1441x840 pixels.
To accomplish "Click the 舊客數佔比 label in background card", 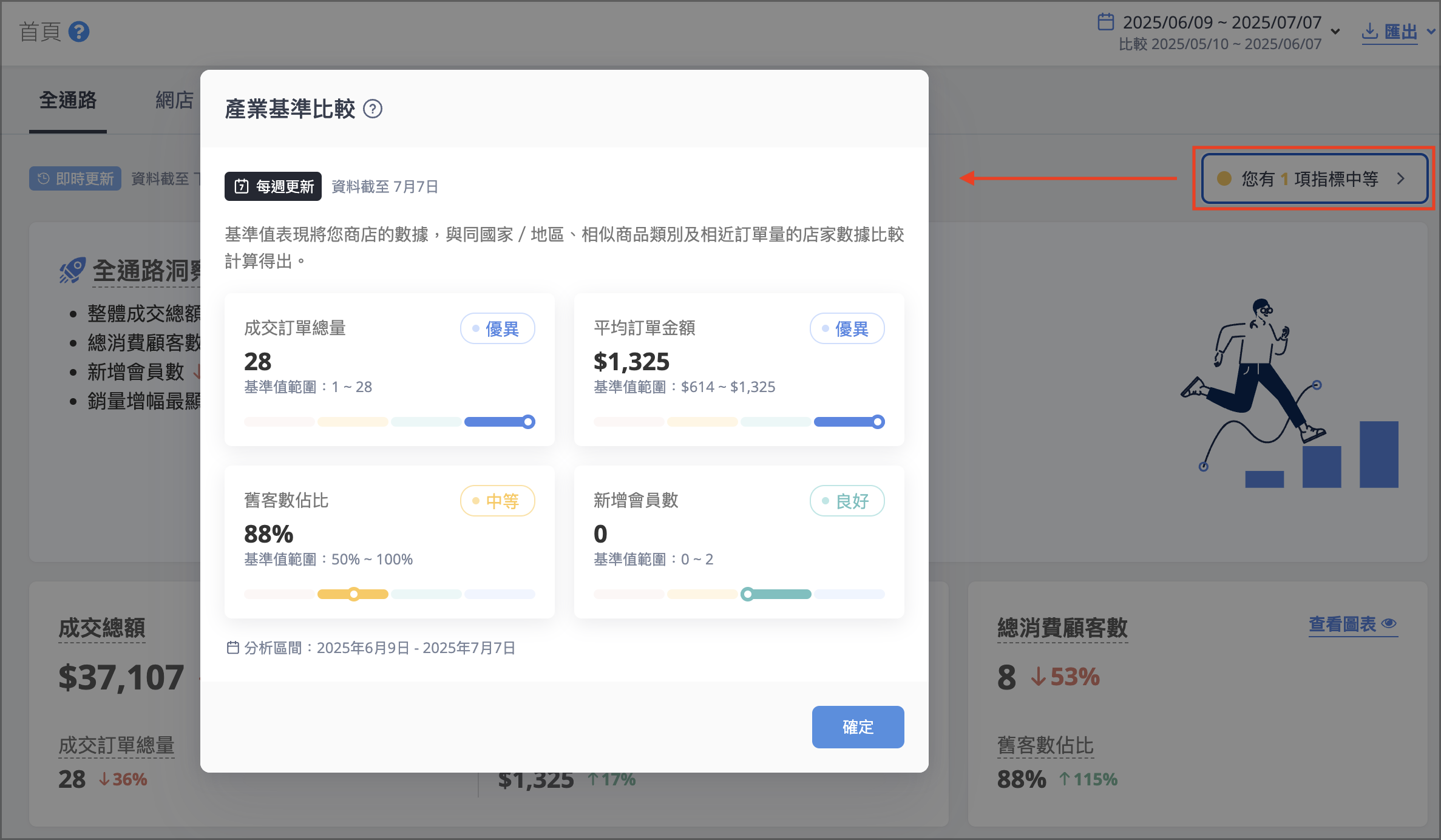I will (x=1045, y=745).
